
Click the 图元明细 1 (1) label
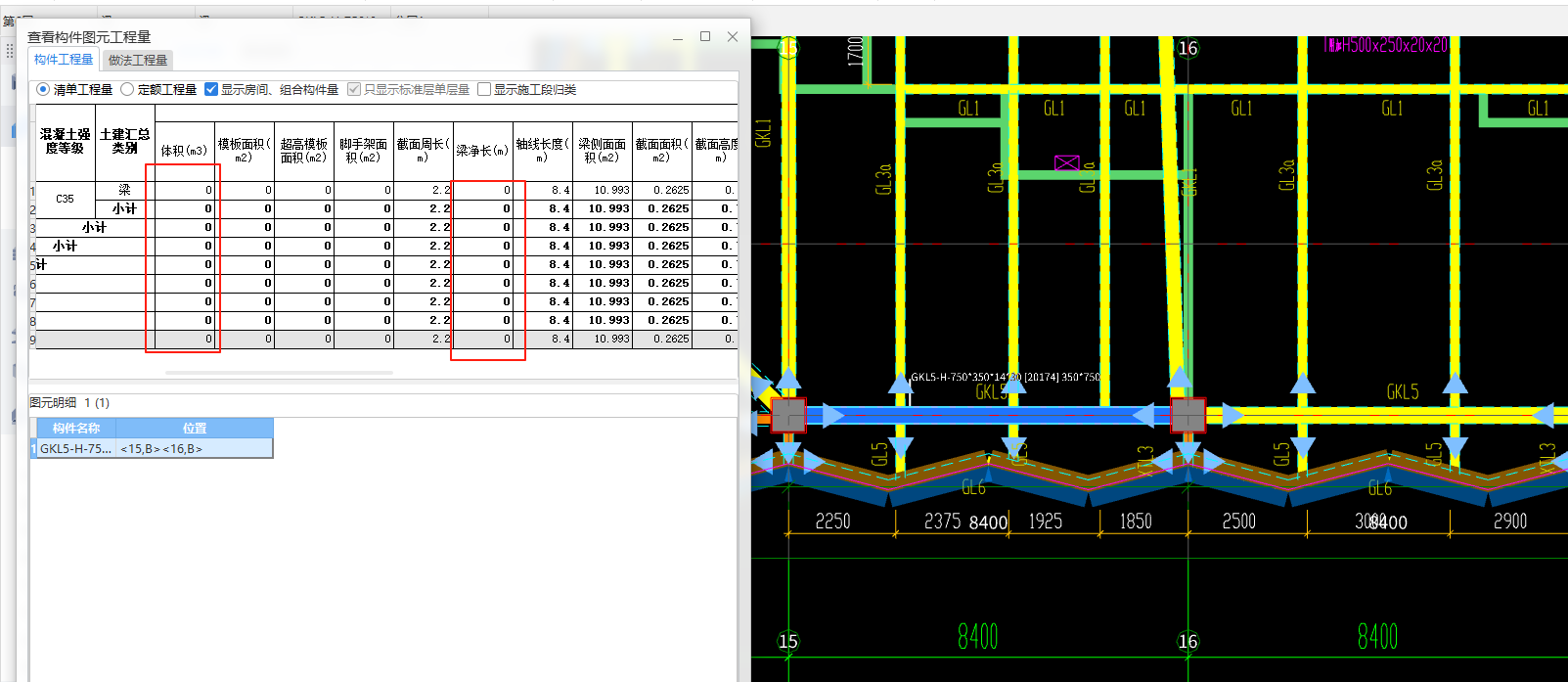click(69, 402)
